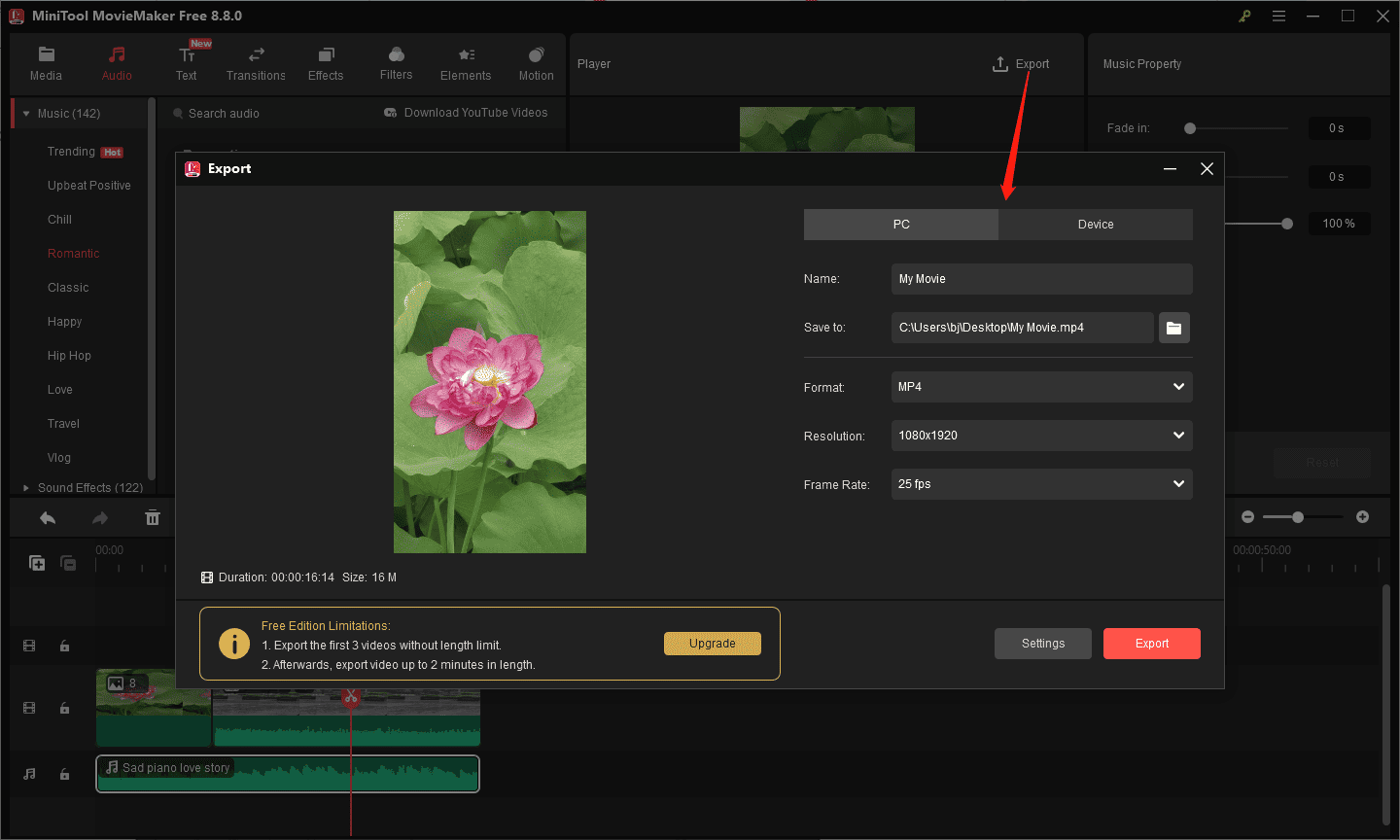Select the Upbeat Positive music category
The image size is (1400, 840).
coord(88,186)
